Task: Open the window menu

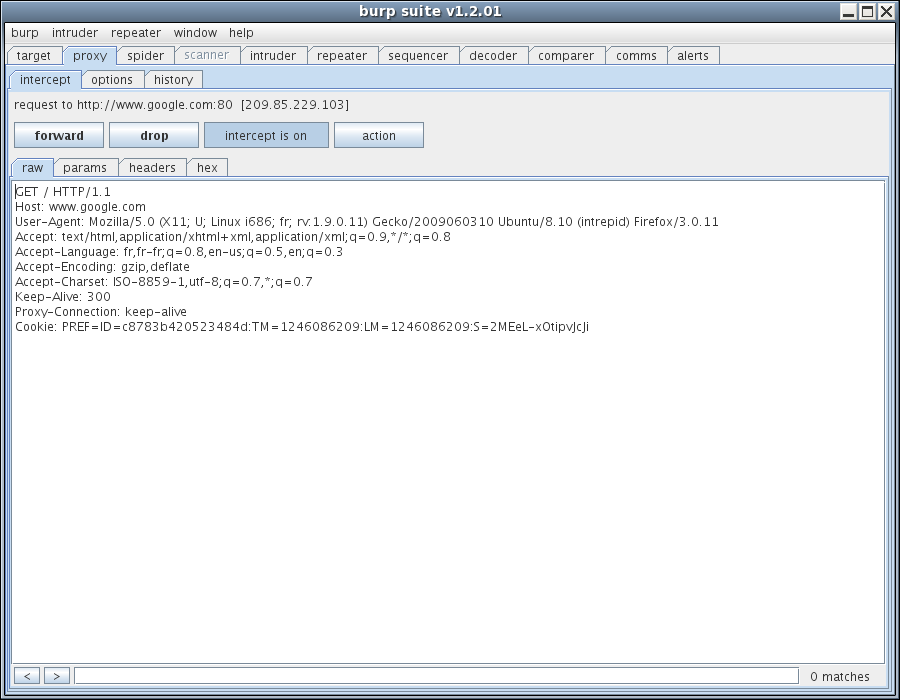Action: point(195,33)
